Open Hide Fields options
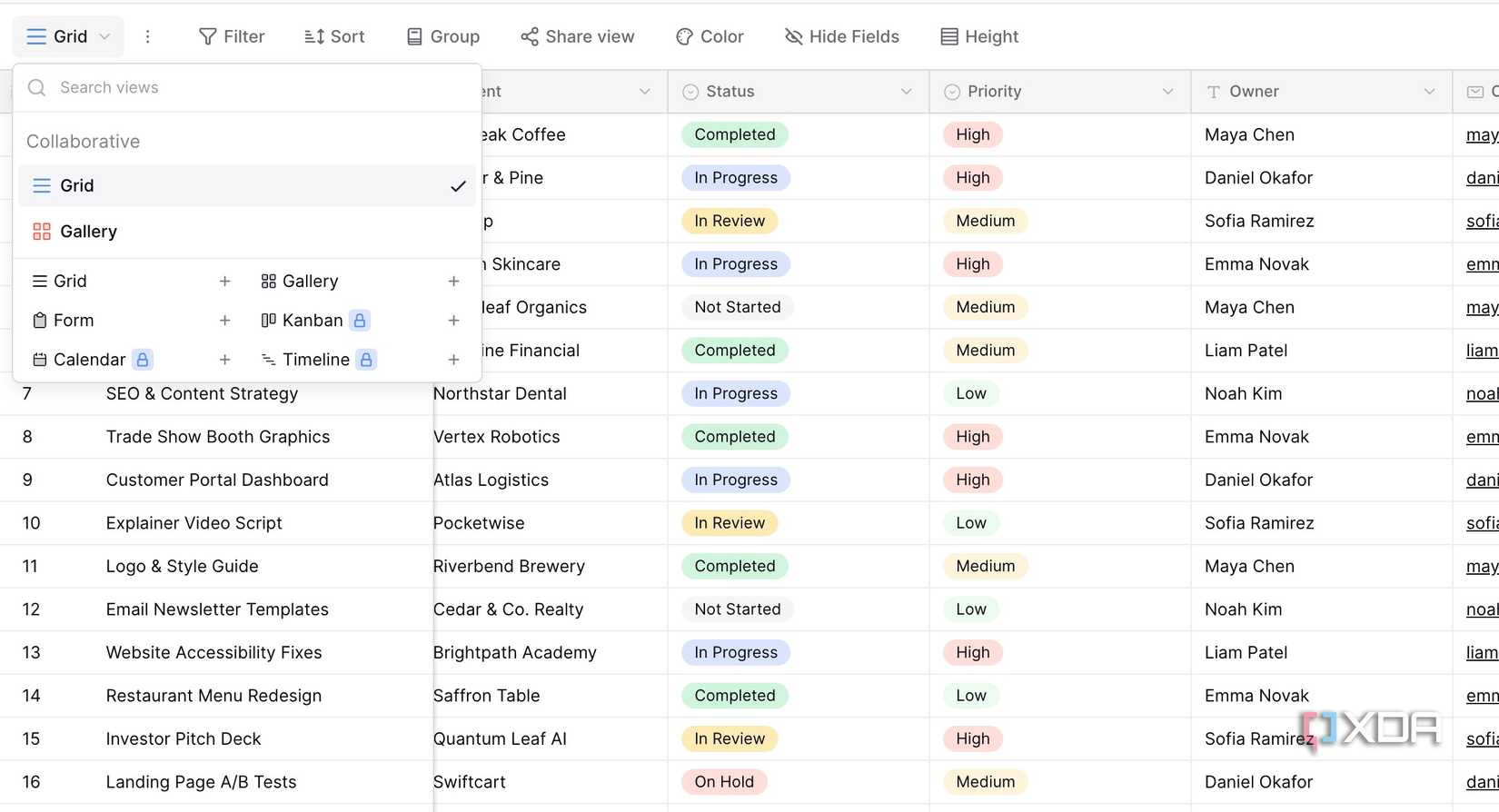 842,36
